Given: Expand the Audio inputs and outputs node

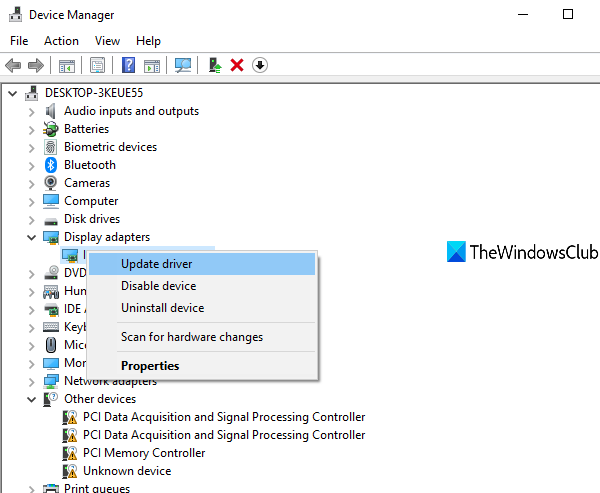Looking at the screenshot, I should pyautogui.click(x=31, y=111).
